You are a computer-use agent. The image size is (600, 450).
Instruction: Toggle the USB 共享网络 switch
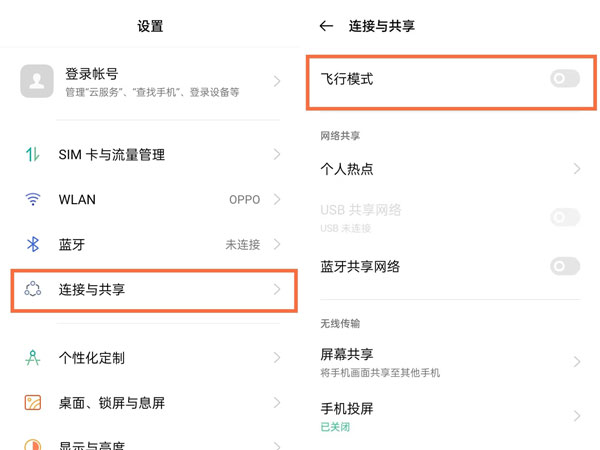[564, 217]
